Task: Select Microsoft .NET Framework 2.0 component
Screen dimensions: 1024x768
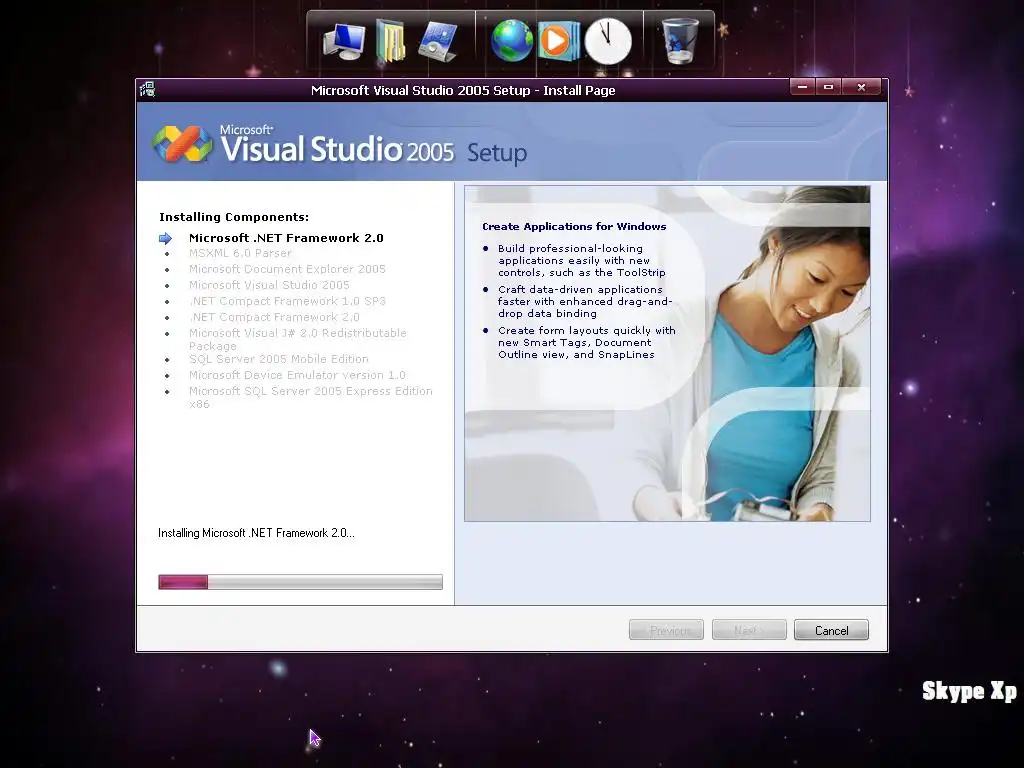Action: pos(286,238)
